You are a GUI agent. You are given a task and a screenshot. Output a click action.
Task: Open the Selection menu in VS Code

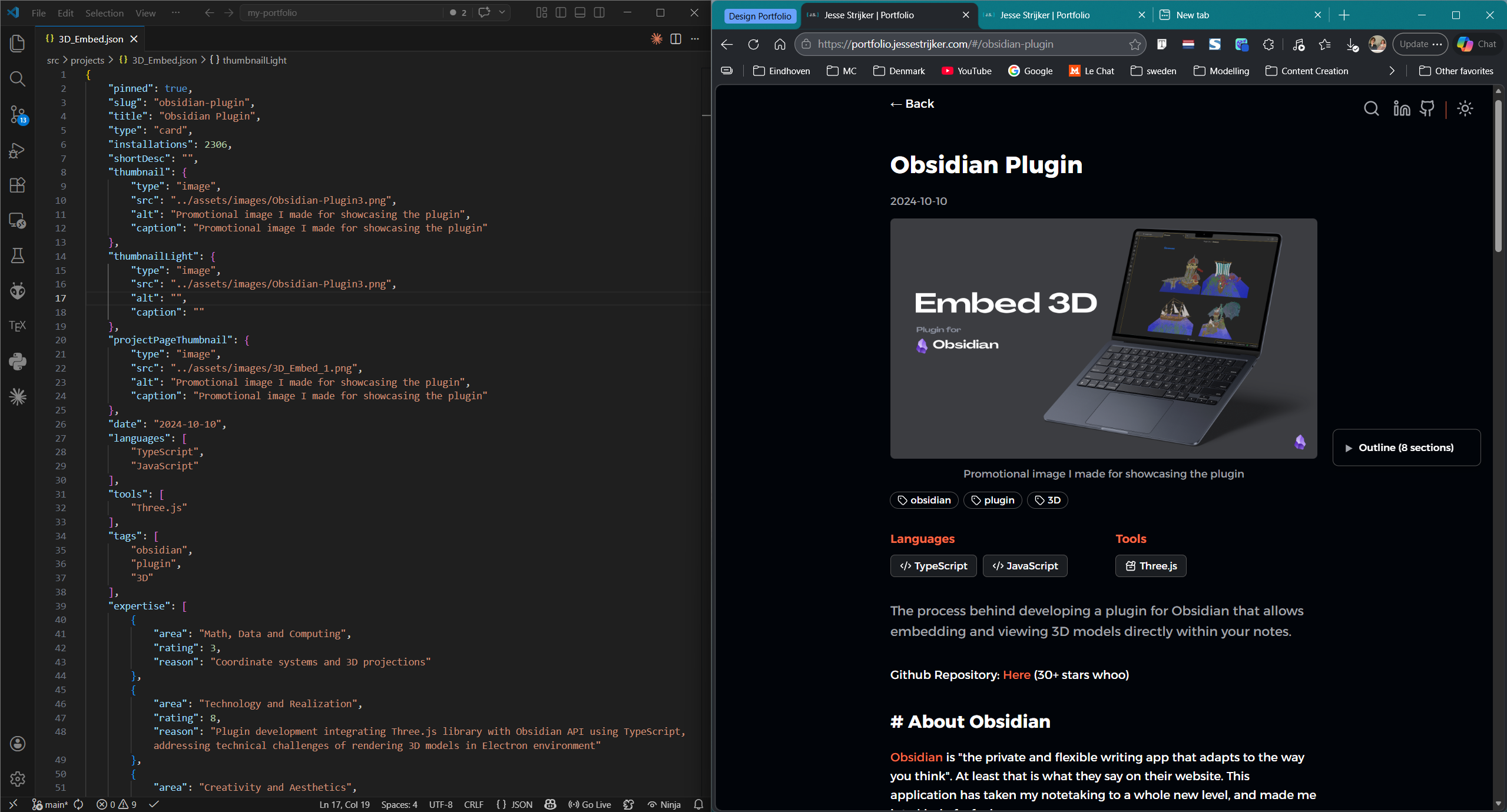(x=104, y=13)
